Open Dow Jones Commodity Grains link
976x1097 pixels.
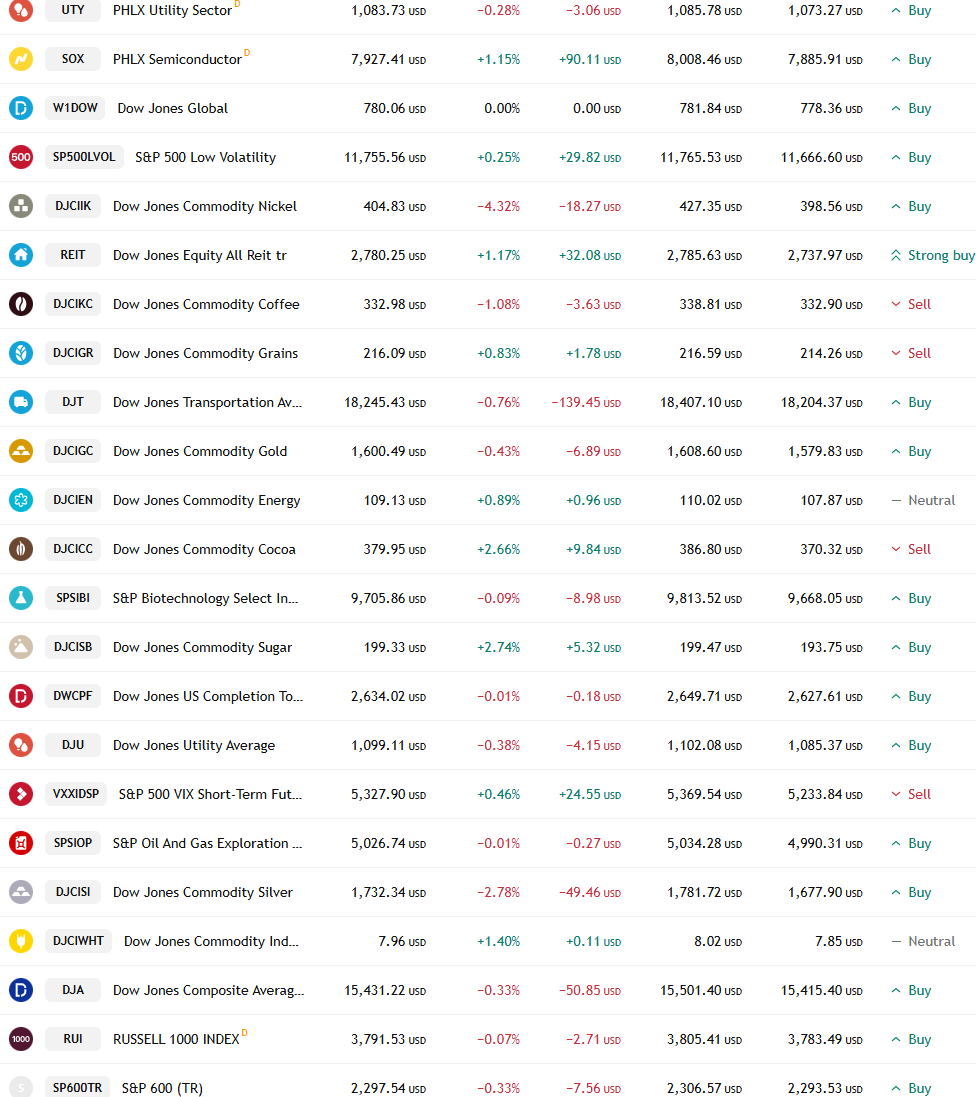205,353
